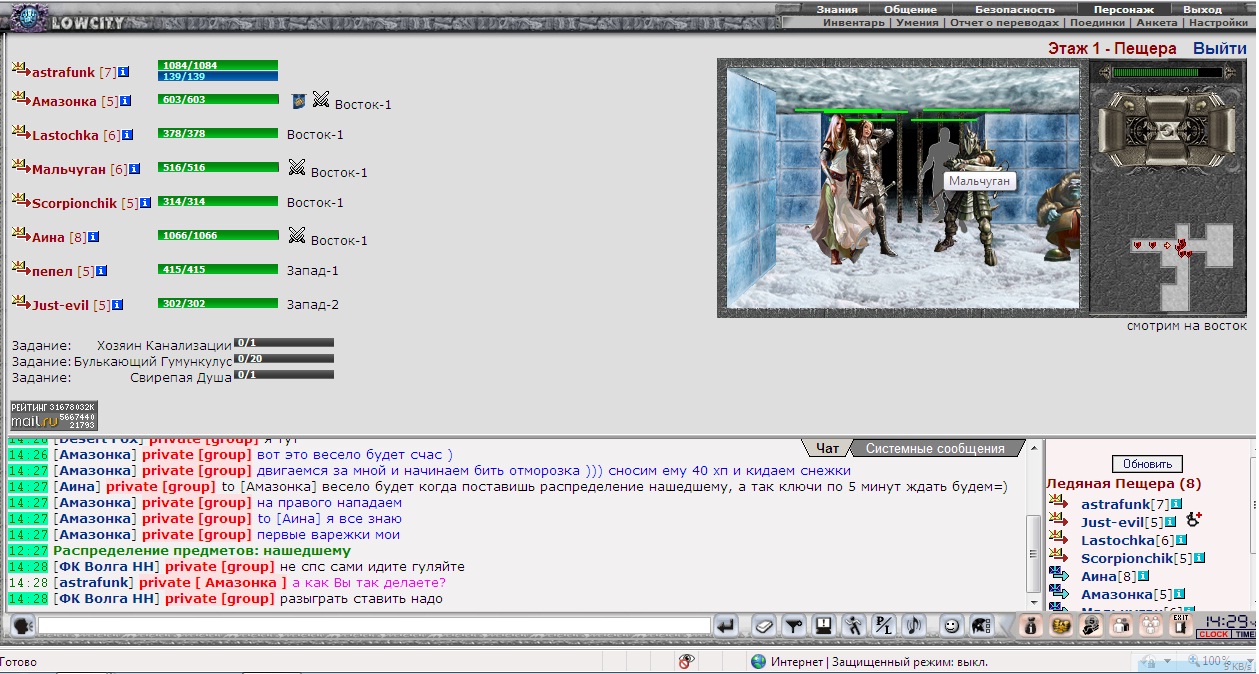Screen dimensions: 1259x674
Task: Click blue arrow icon before Аина in room list
Action: [1059, 575]
